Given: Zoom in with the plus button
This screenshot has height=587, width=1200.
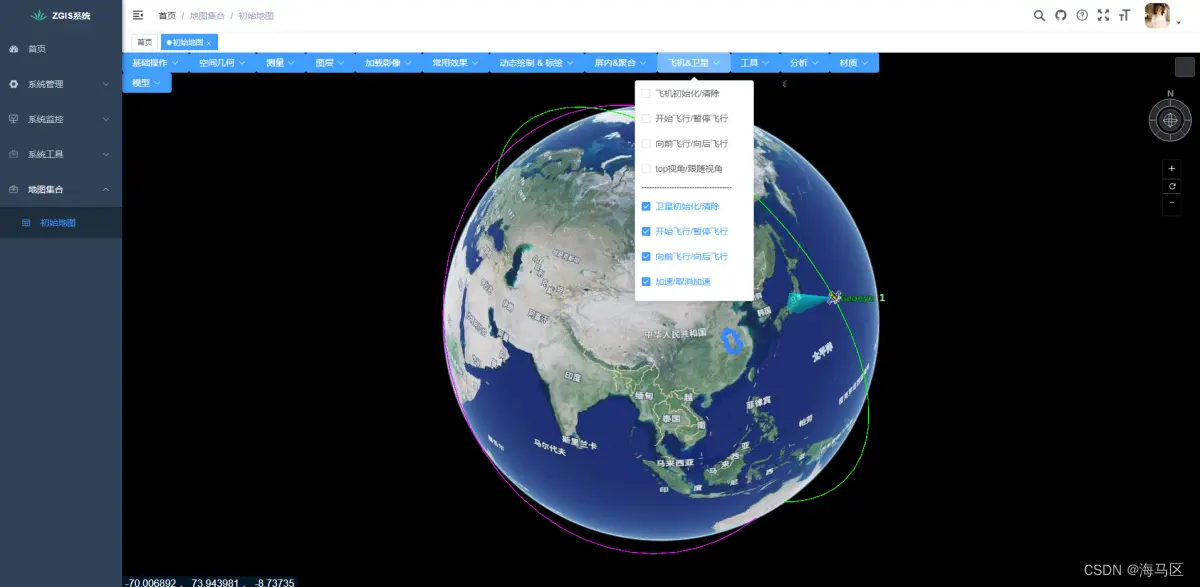Looking at the screenshot, I should tap(1171, 168).
